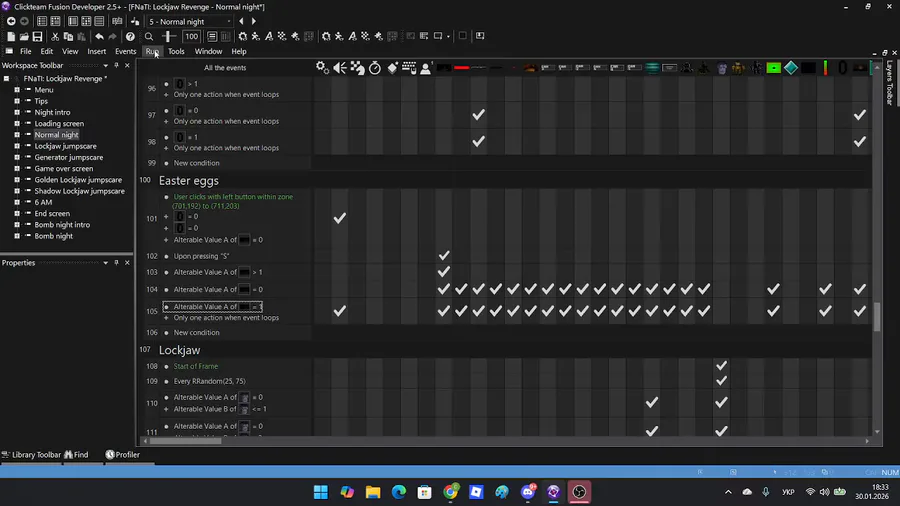The height and width of the screenshot is (506, 900).
Task: Open OBS Studio from the taskbar
Action: tap(579, 492)
